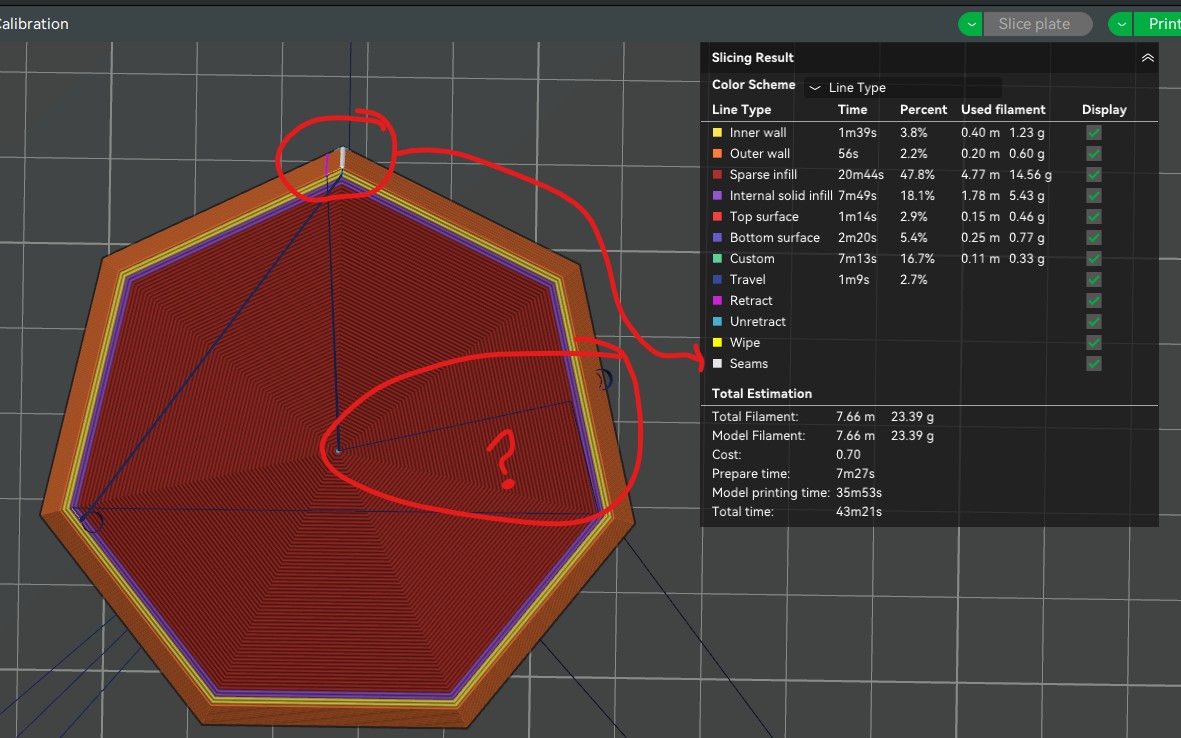Click the Time column header

pyautogui.click(x=853, y=110)
